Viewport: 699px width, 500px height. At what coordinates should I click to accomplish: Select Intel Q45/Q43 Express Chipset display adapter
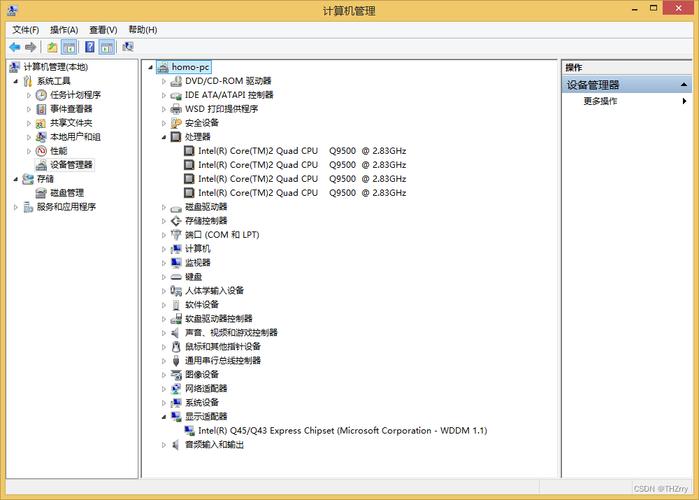[x=342, y=430]
